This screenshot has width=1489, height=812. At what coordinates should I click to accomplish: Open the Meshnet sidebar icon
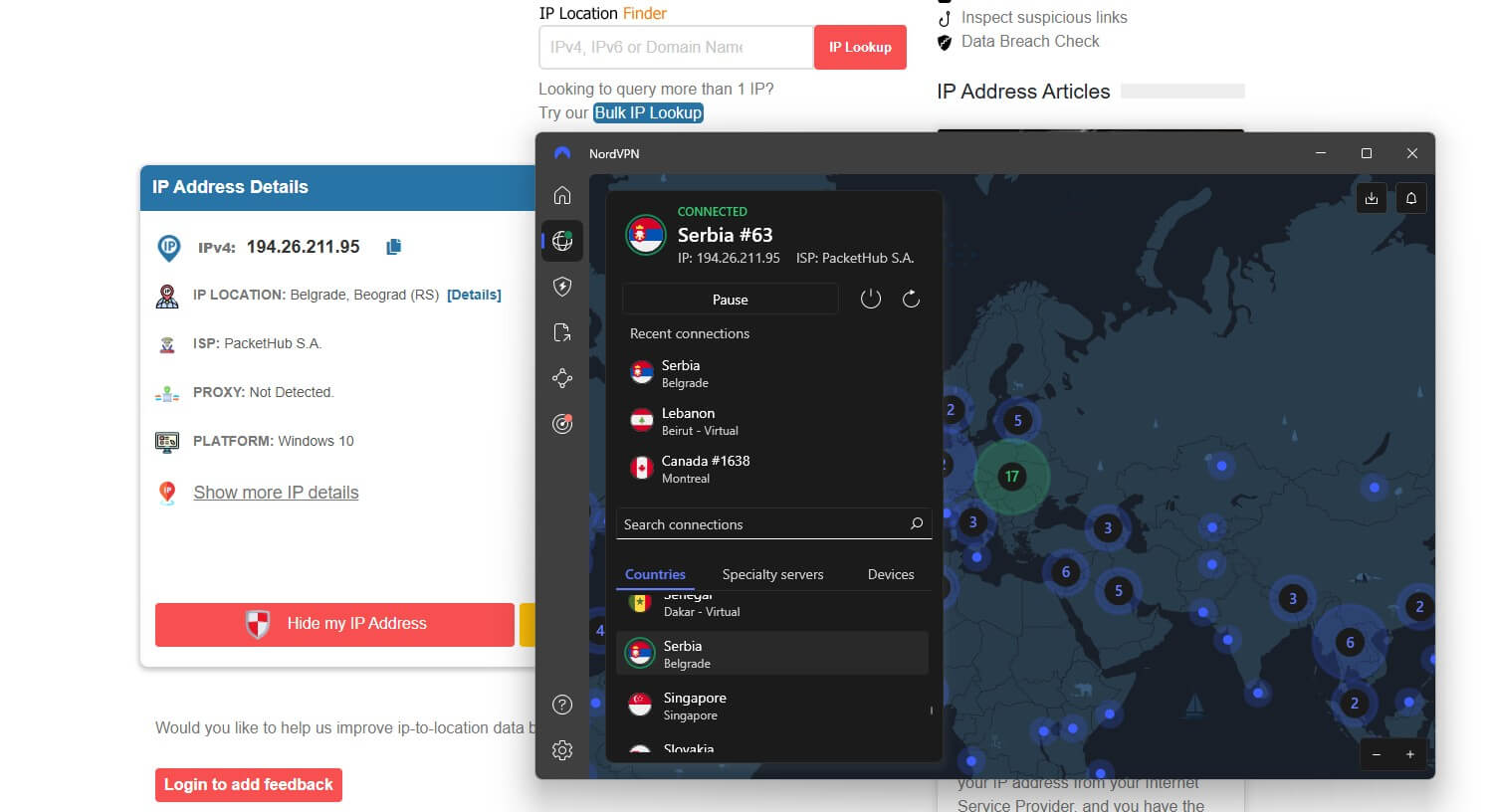[x=562, y=378]
